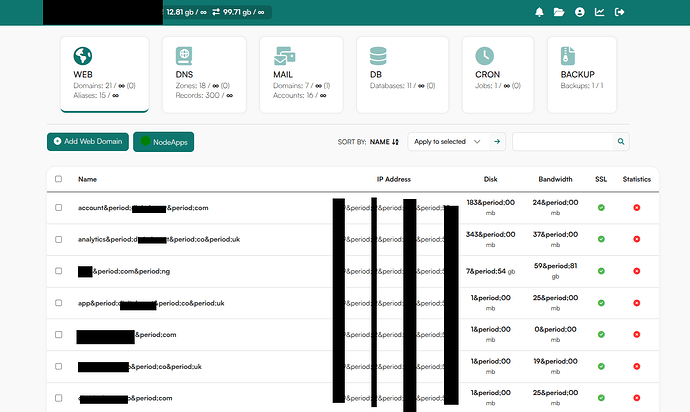Click SSL status icon for account domain row
690x412 pixels.
point(601,208)
